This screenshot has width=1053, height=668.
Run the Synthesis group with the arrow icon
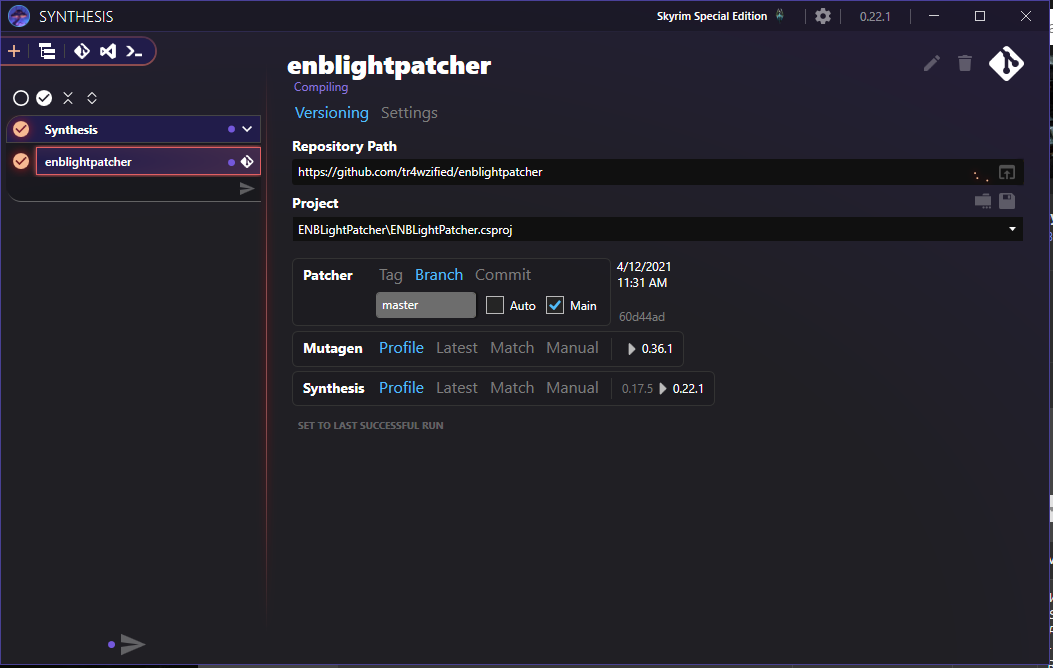[x=246, y=189]
